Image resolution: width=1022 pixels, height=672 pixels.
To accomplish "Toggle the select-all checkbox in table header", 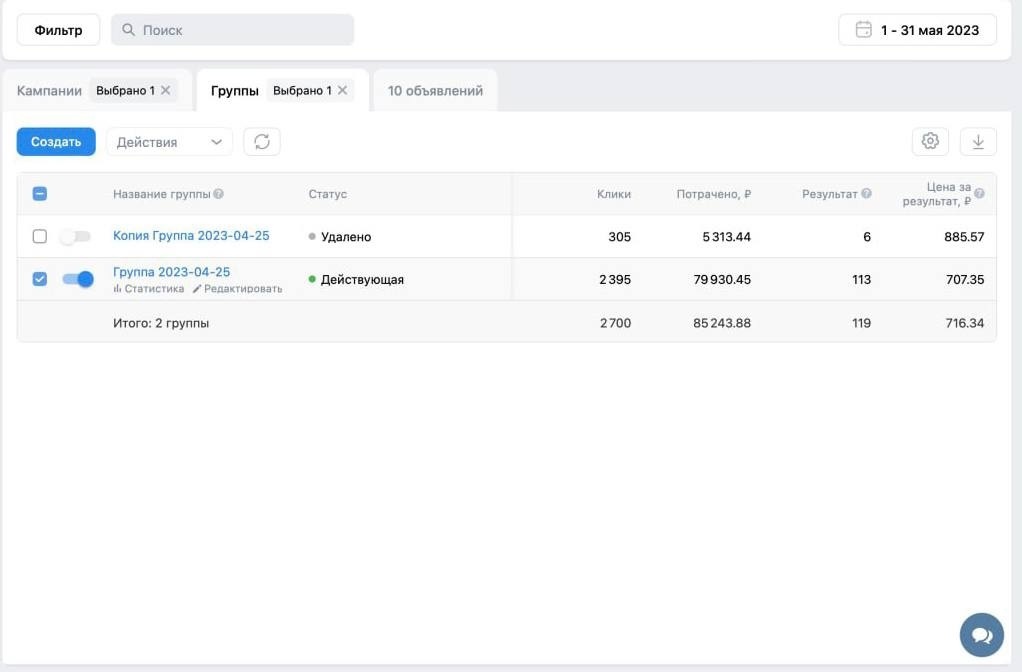I will 40,194.
